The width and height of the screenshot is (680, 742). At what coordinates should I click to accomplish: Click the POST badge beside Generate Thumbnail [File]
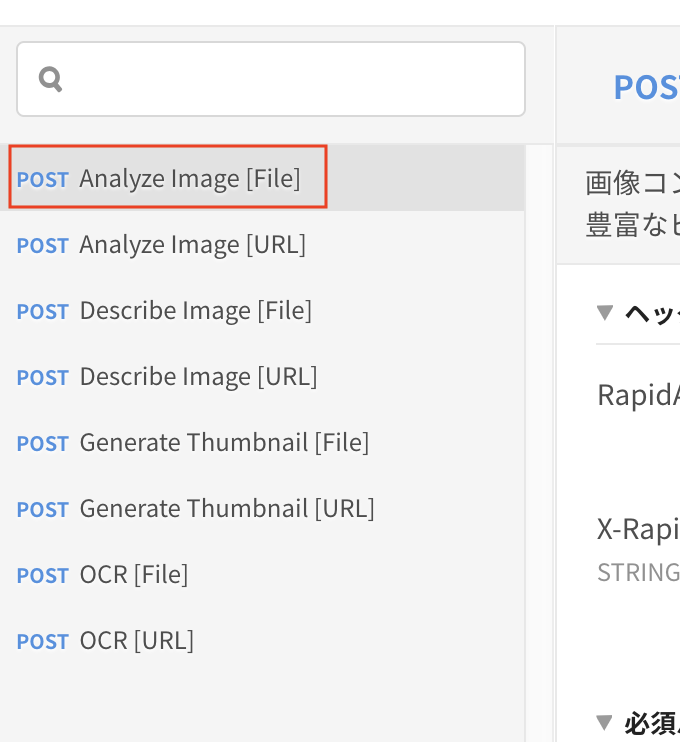(x=43, y=443)
